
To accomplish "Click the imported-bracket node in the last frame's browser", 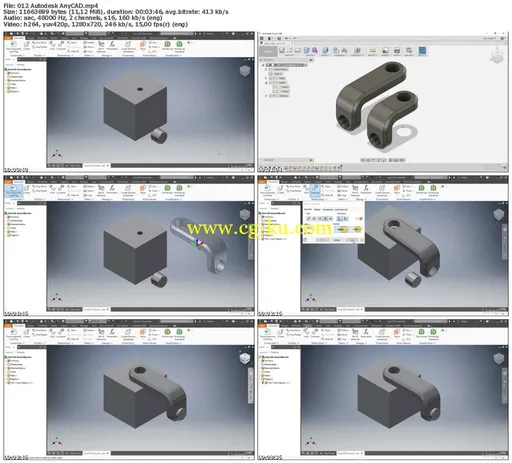I will click(x=275, y=383).
